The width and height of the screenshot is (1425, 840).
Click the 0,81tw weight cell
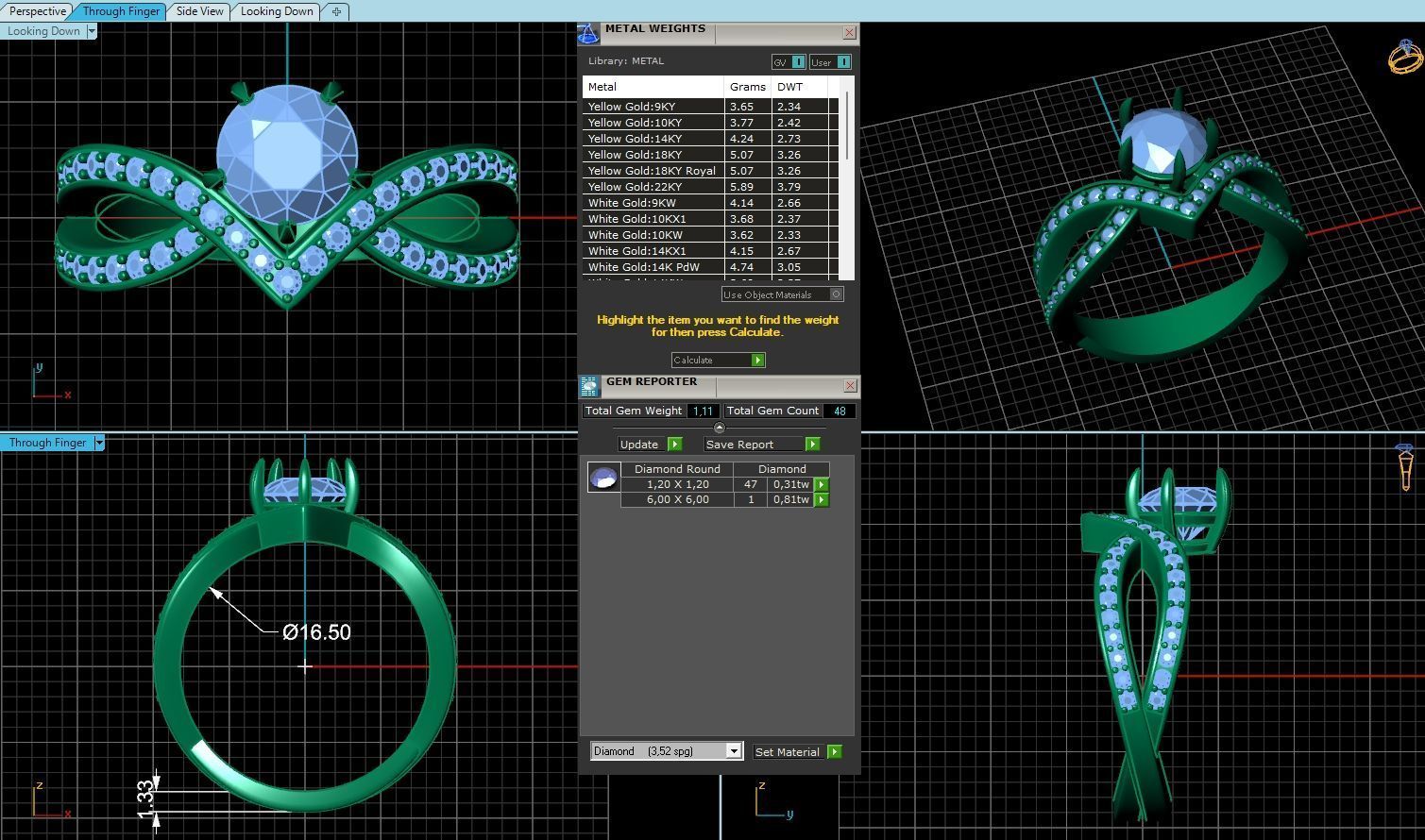pyautogui.click(x=790, y=500)
